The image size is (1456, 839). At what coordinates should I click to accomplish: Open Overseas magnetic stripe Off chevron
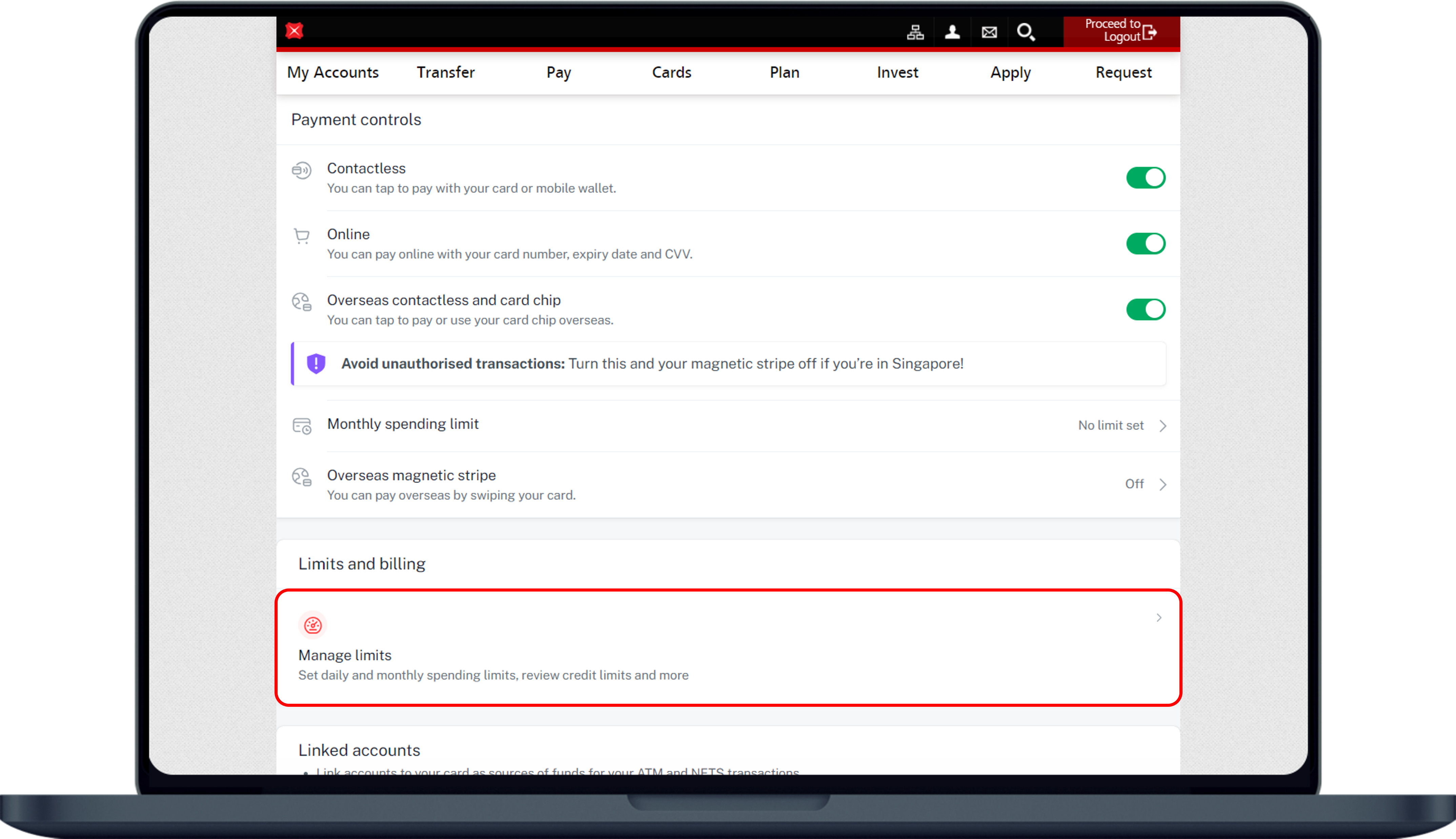pyautogui.click(x=1163, y=485)
